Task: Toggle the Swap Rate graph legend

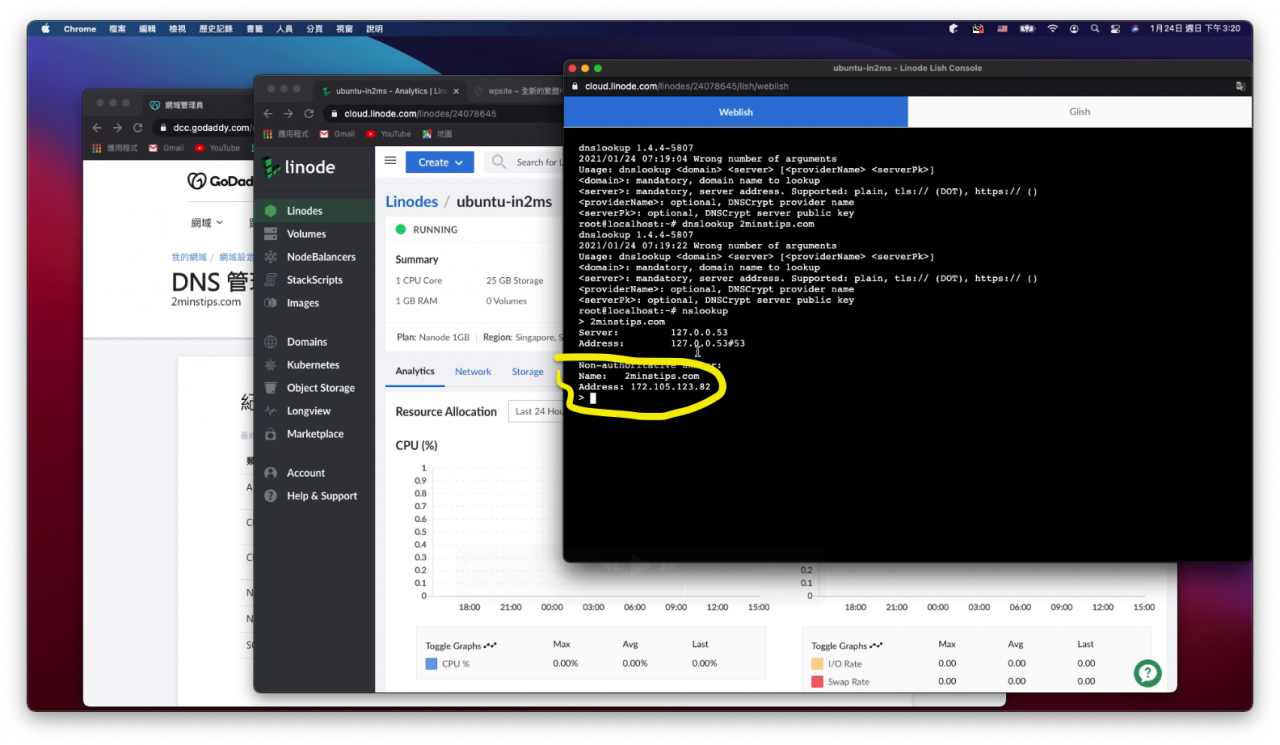Action: point(840,682)
